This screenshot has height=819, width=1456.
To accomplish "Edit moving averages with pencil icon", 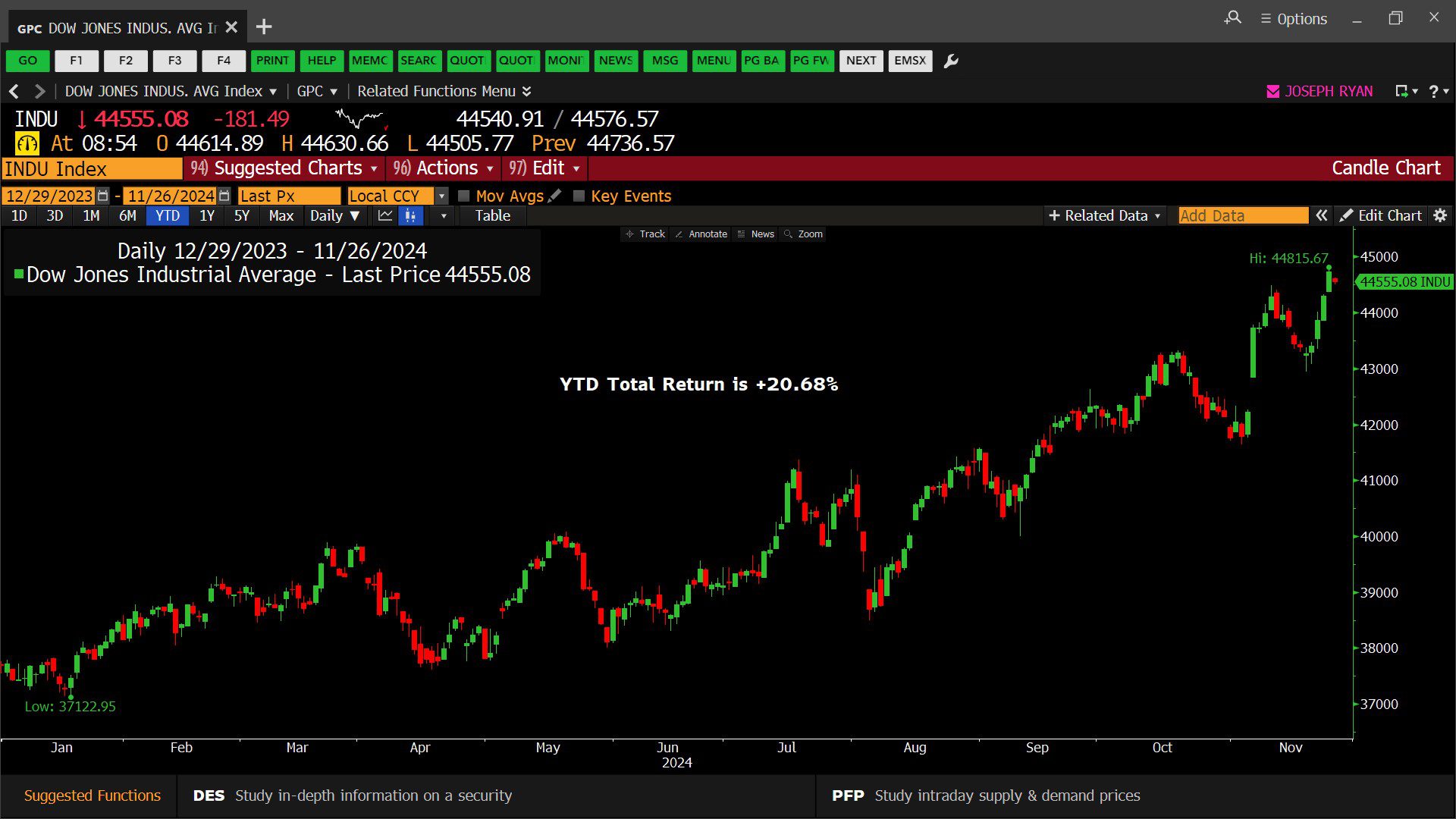I will pyautogui.click(x=555, y=196).
